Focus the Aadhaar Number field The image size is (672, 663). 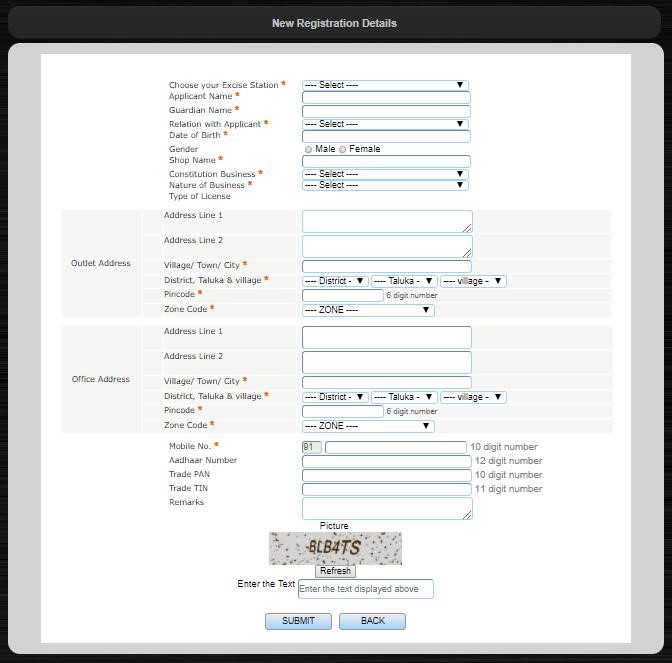pyautogui.click(x=386, y=461)
